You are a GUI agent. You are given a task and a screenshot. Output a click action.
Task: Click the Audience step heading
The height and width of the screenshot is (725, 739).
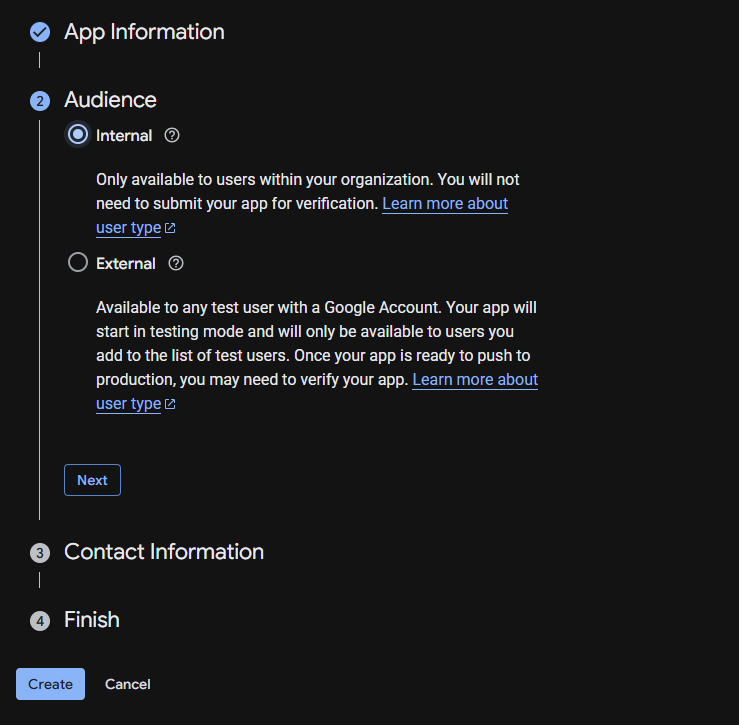click(x=110, y=100)
